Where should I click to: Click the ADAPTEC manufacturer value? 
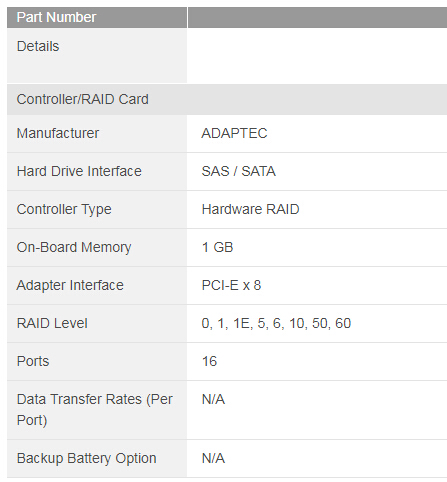click(234, 133)
